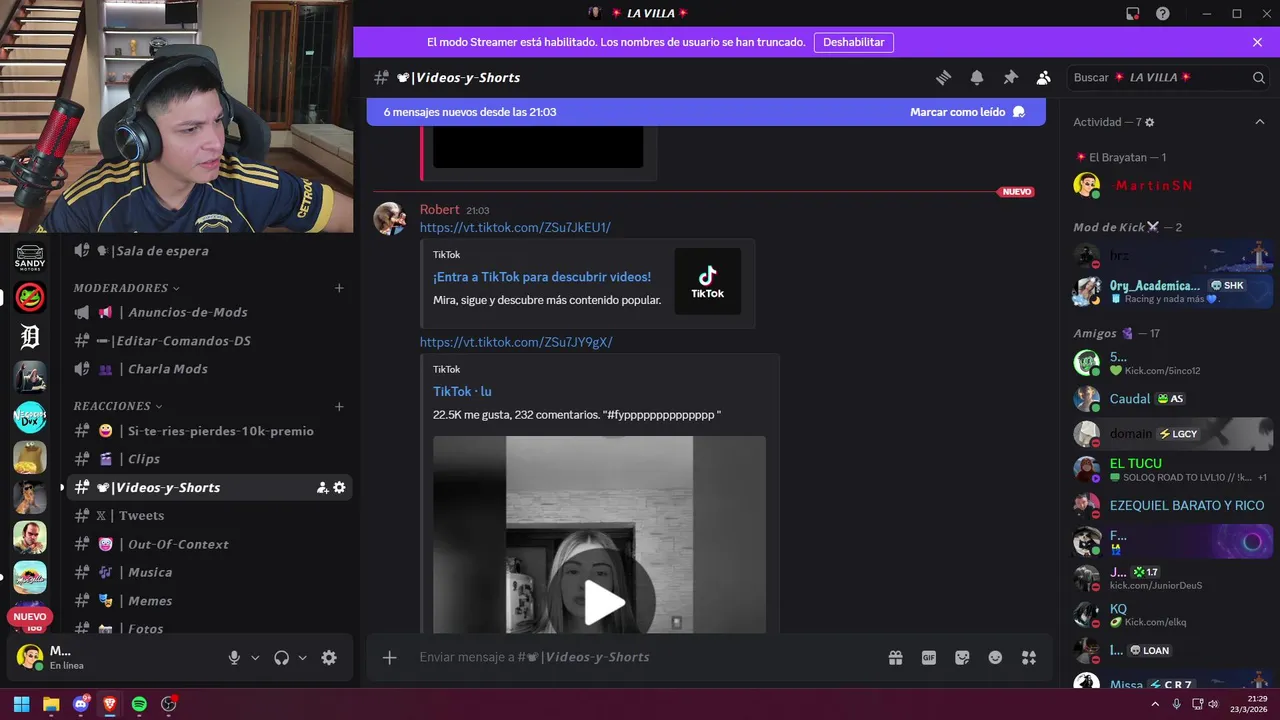Open the second TikTok link ZSu7JY9gX
1280x720 pixels.
(516, 342)
